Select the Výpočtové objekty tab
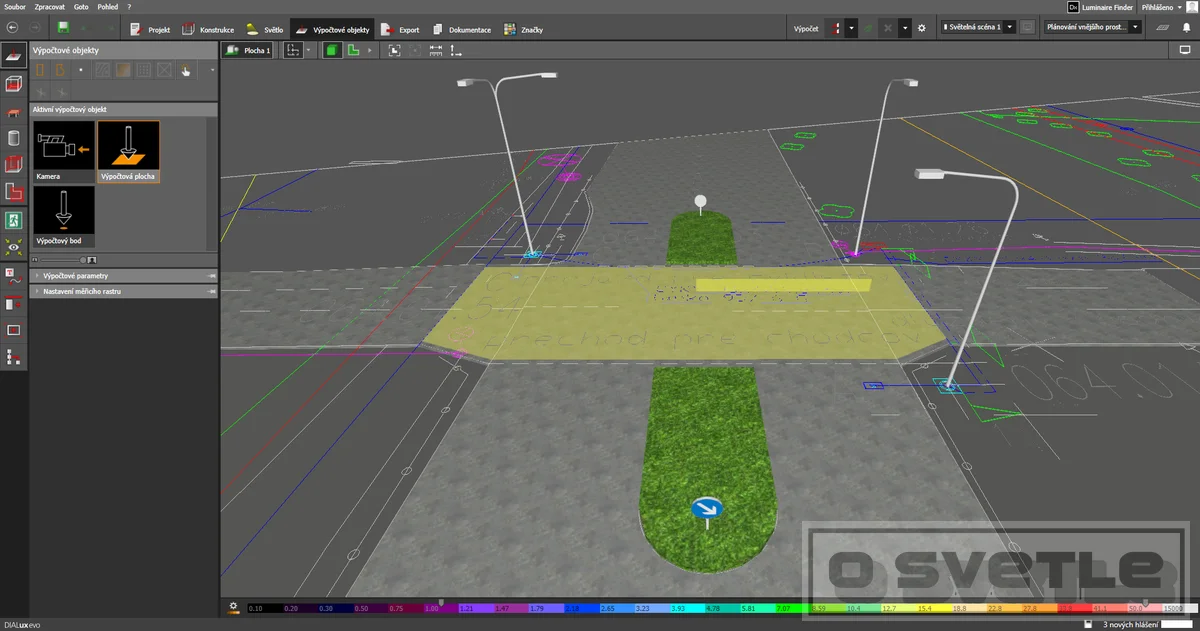 [x=332, y=29]
